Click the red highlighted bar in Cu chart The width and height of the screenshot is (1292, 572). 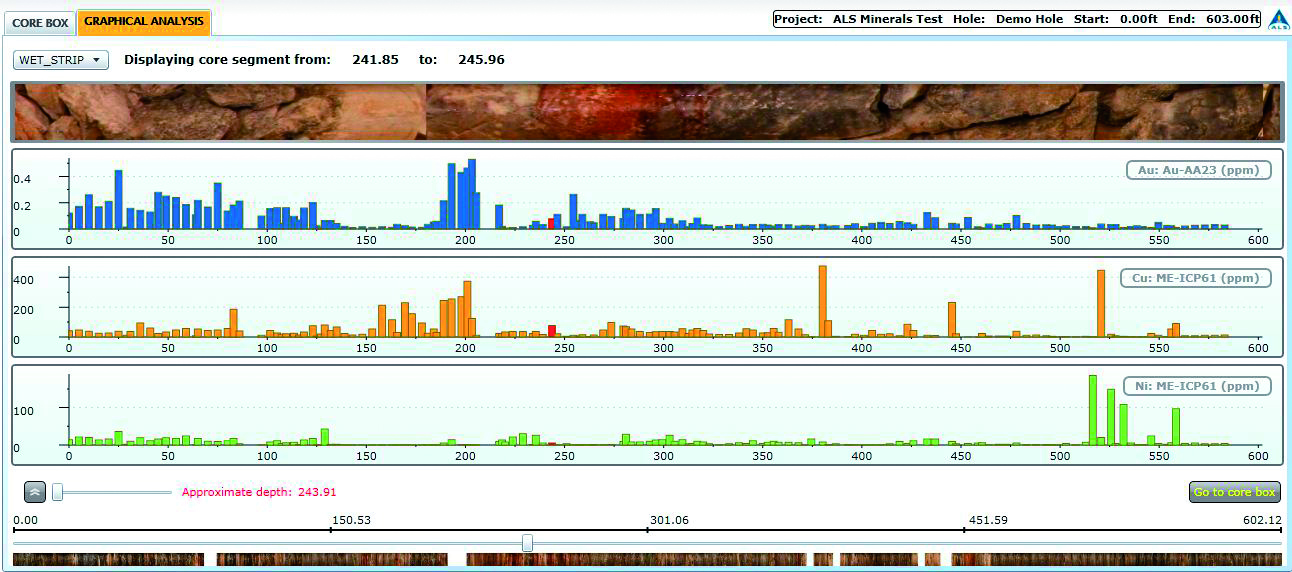click(552, 331)
